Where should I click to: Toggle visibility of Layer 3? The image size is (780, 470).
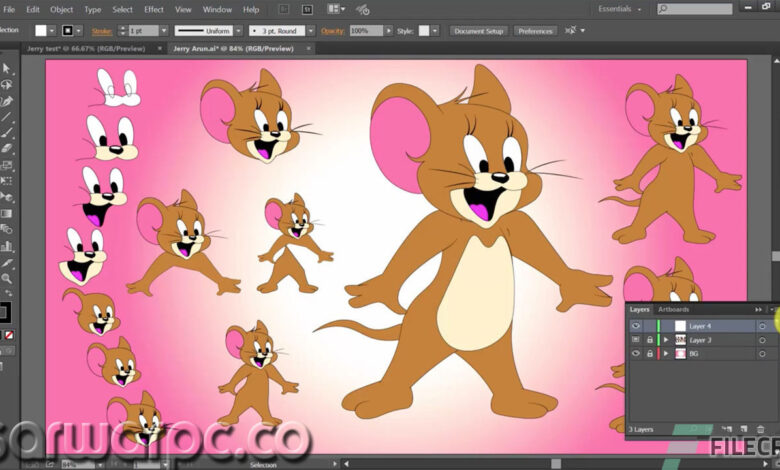click(x=636, y=340)
